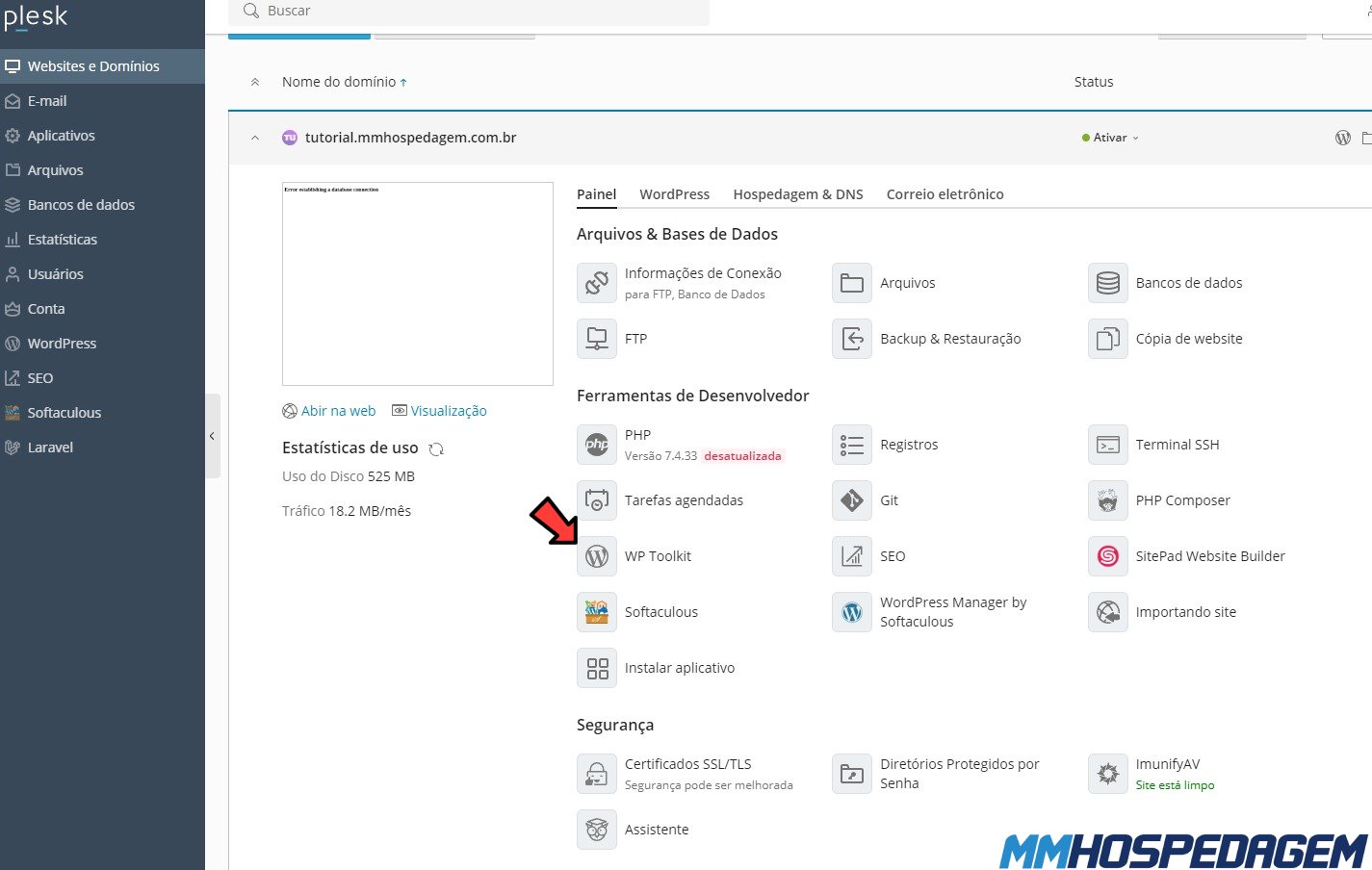Image resolution: width=1372 pixels, height=870 pixels.
Task: Open the SEO chart icon in panel
Action: (x=852, y=556)
